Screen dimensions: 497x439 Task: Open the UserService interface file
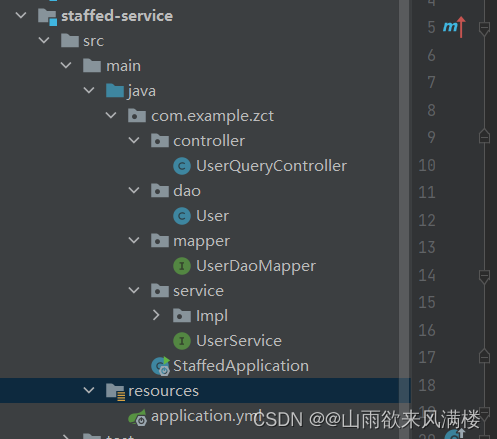coord(239,341)
